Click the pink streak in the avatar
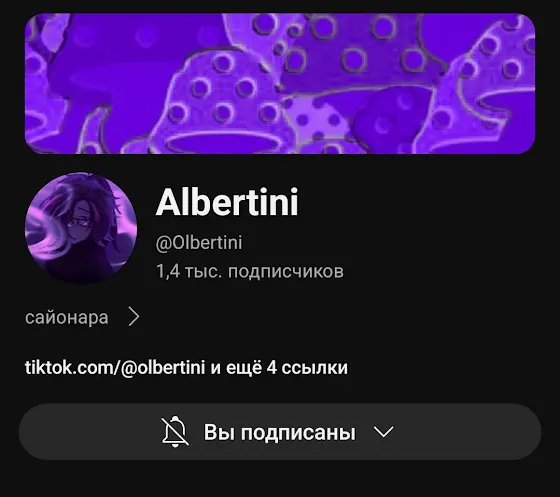The image size is (560, 497). click(61, 195)
